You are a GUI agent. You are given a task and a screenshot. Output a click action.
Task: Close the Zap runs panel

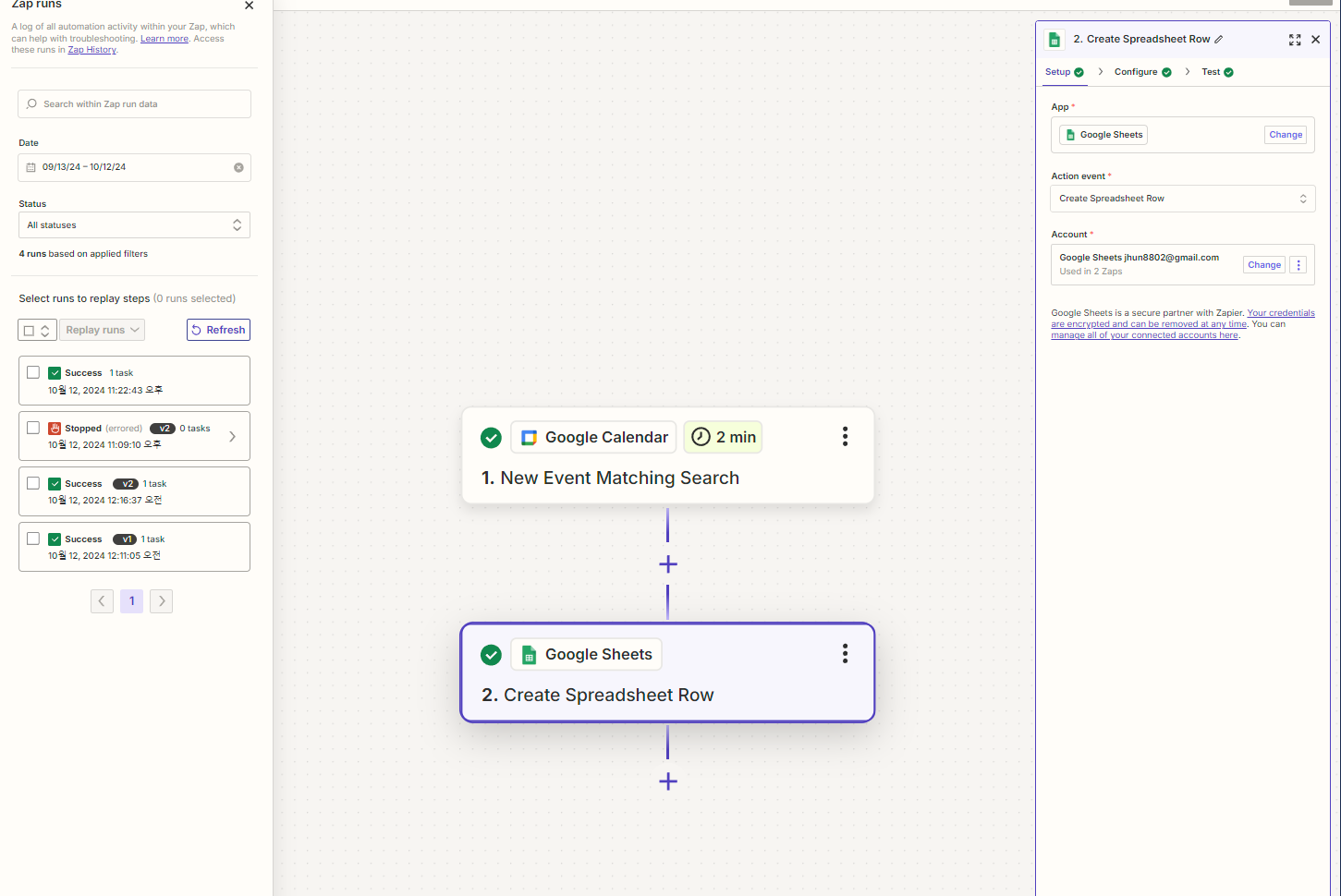coord(249,6)
